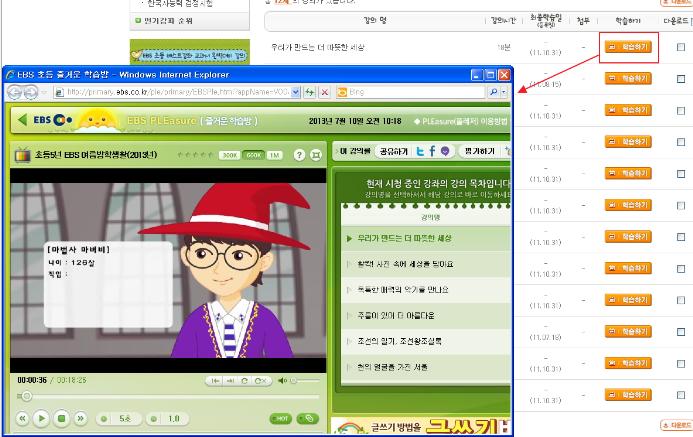Click IE browser Forward arrow button
Viewport: 693px width, 437px height.
[x=30, y=92]
